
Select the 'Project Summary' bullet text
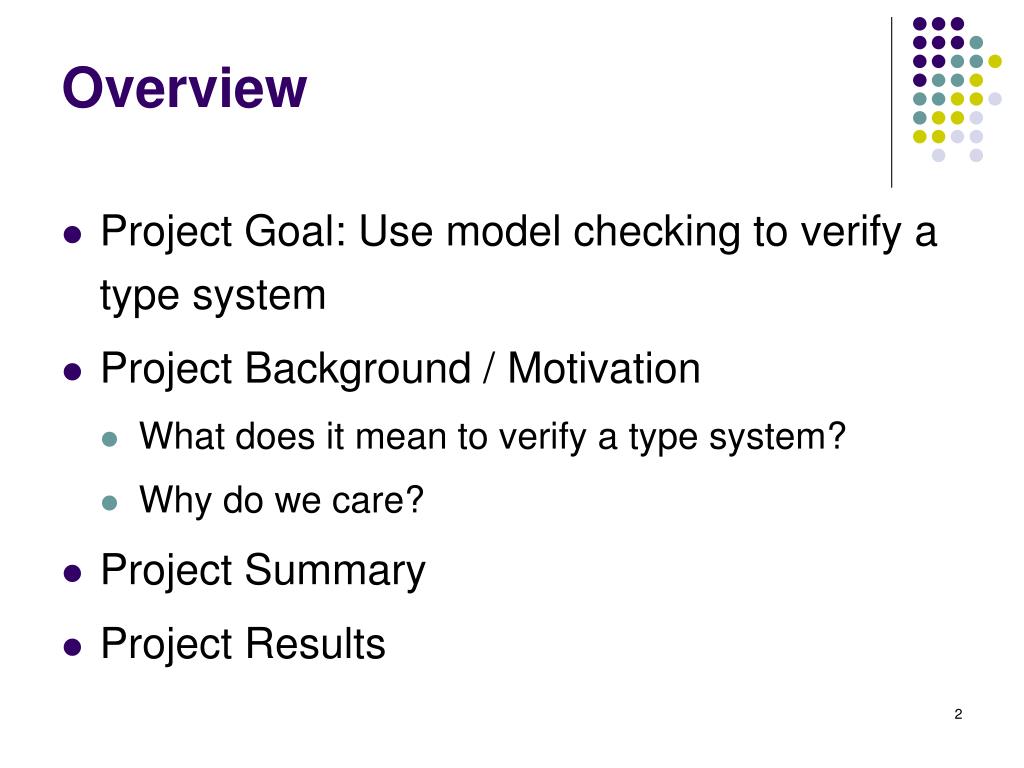click(263, 571)
